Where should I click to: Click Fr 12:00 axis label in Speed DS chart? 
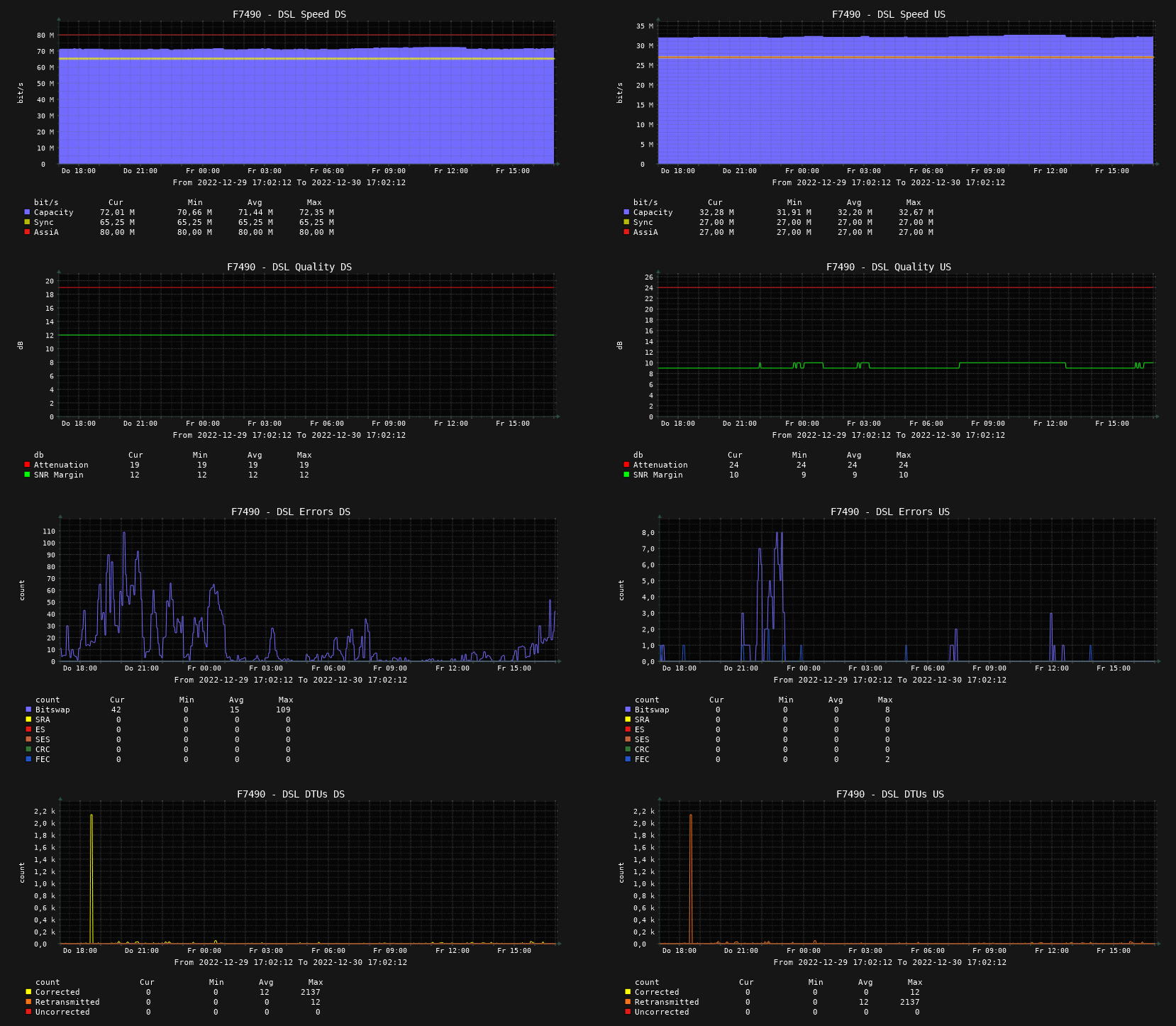tap(451, 170)
